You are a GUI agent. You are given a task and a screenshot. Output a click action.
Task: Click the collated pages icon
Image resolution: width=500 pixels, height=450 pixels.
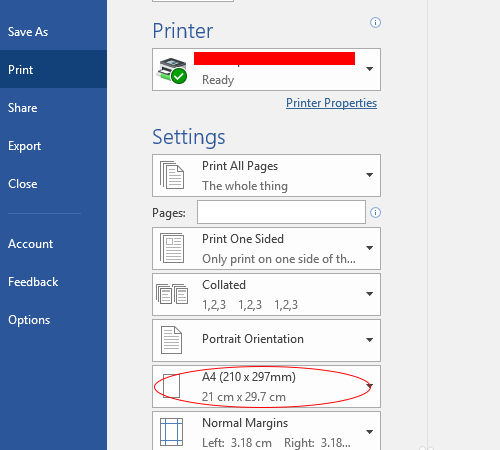(x=172, y=294)
